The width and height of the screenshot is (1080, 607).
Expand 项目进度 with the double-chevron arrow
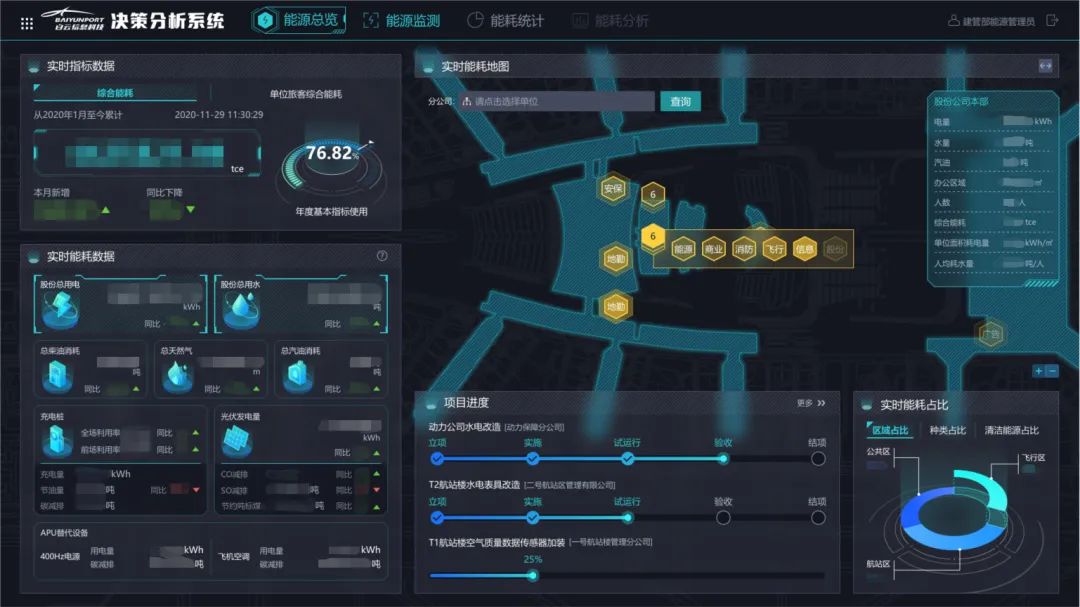tap(822, 403)
